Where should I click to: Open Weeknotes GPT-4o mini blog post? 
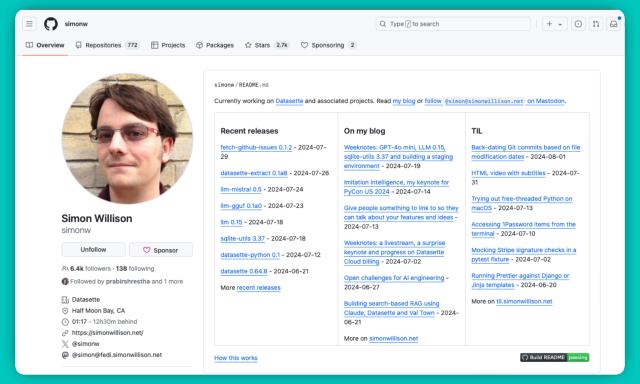point(398,157)
